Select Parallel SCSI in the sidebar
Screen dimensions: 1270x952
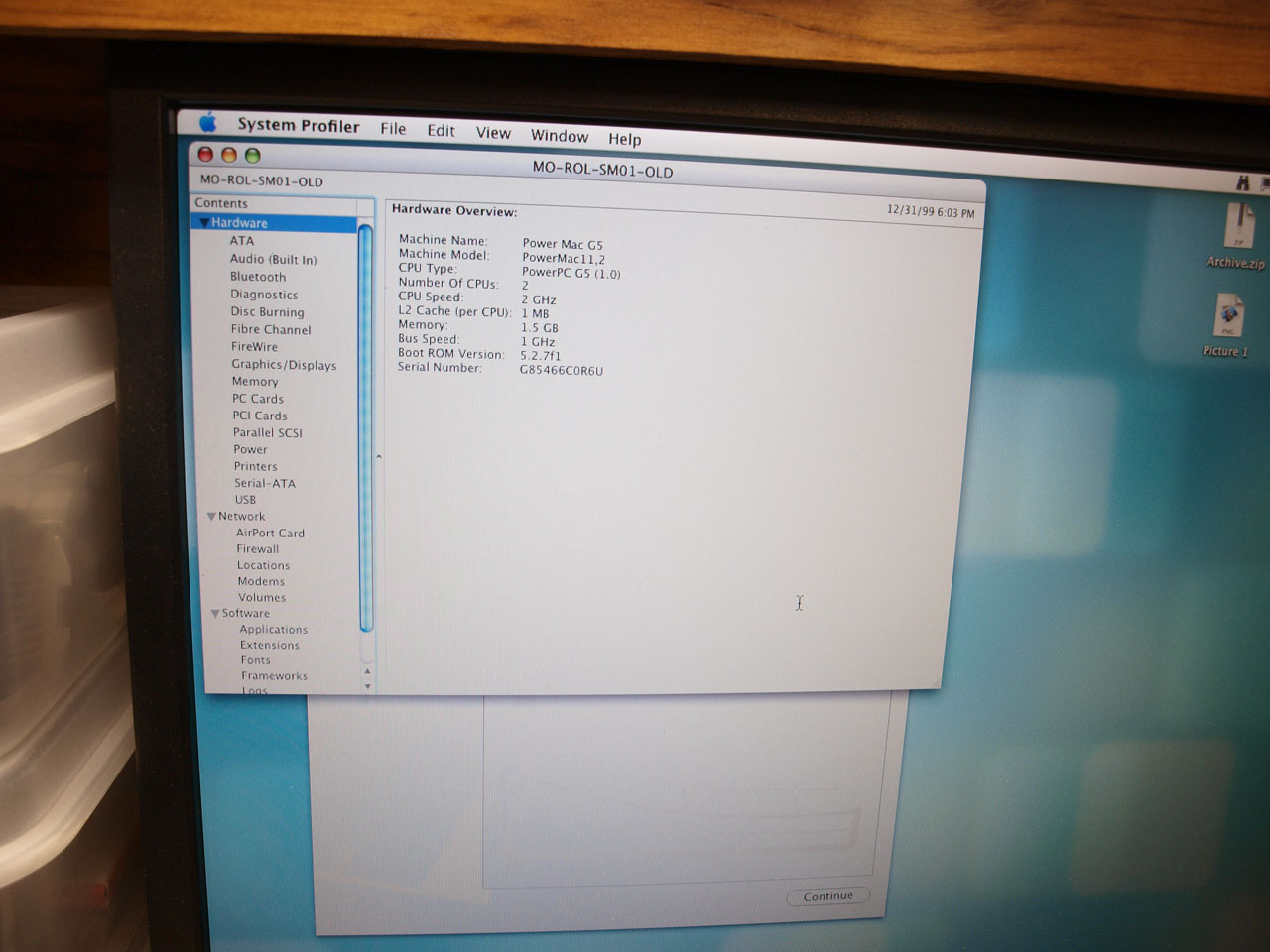click(x=268, y=433)
